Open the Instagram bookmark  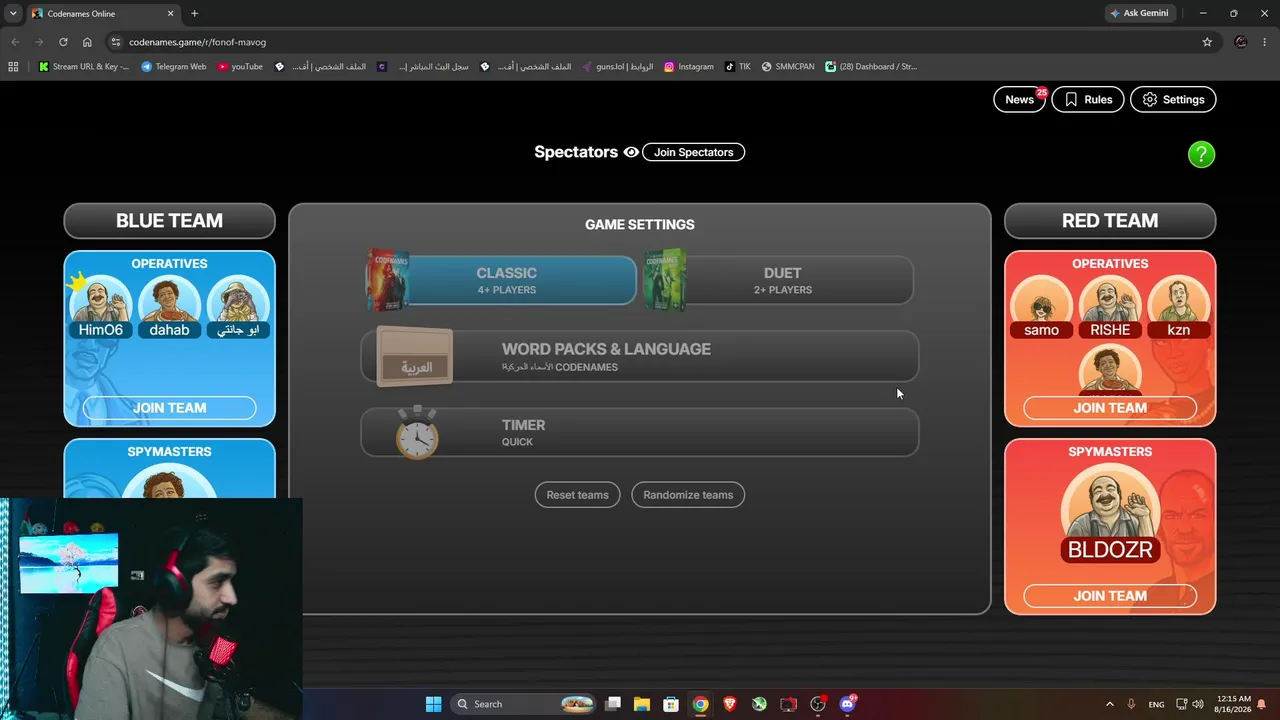point(689,67)
